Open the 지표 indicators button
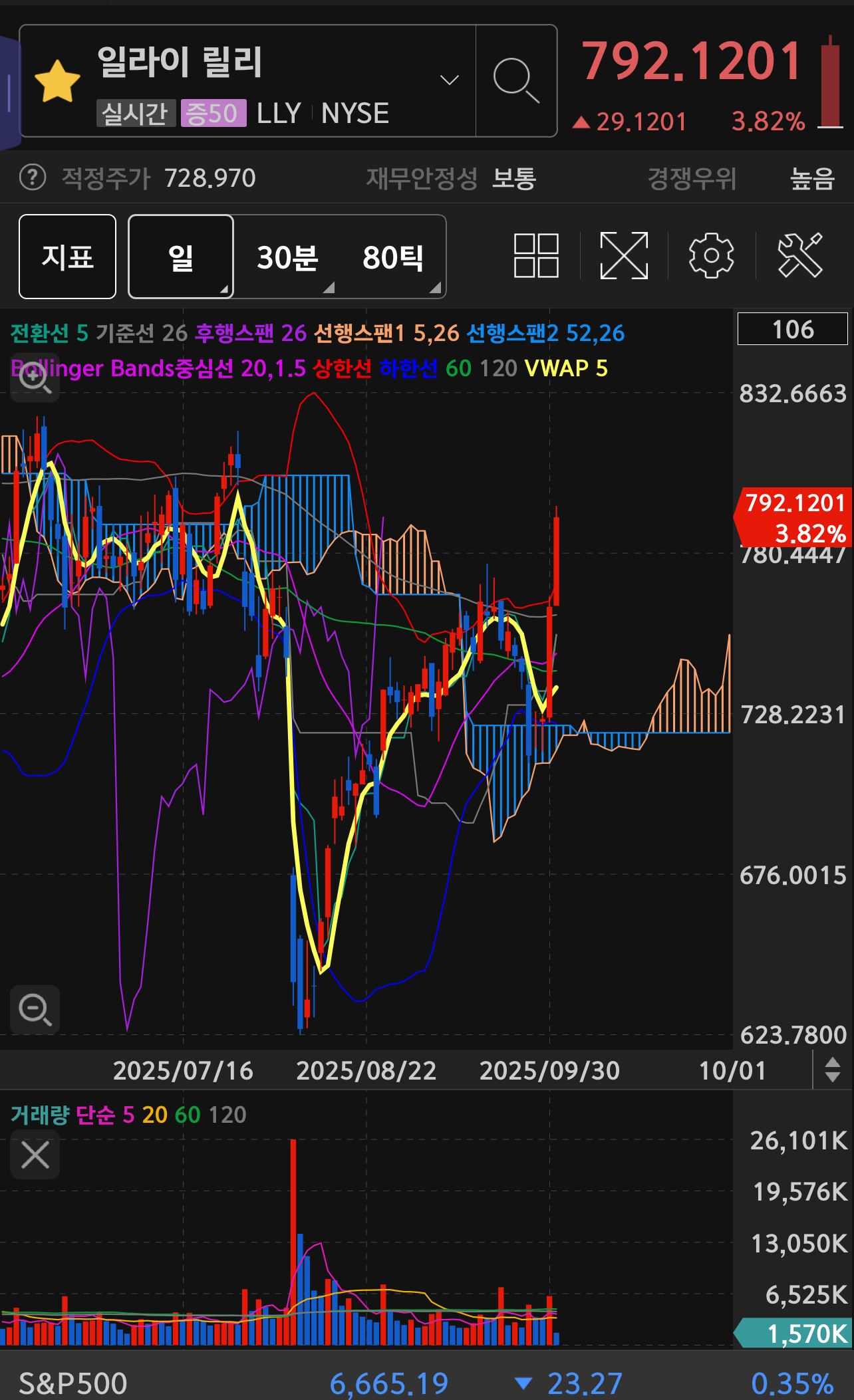The image size is (854, 1400). click(67, 257)
